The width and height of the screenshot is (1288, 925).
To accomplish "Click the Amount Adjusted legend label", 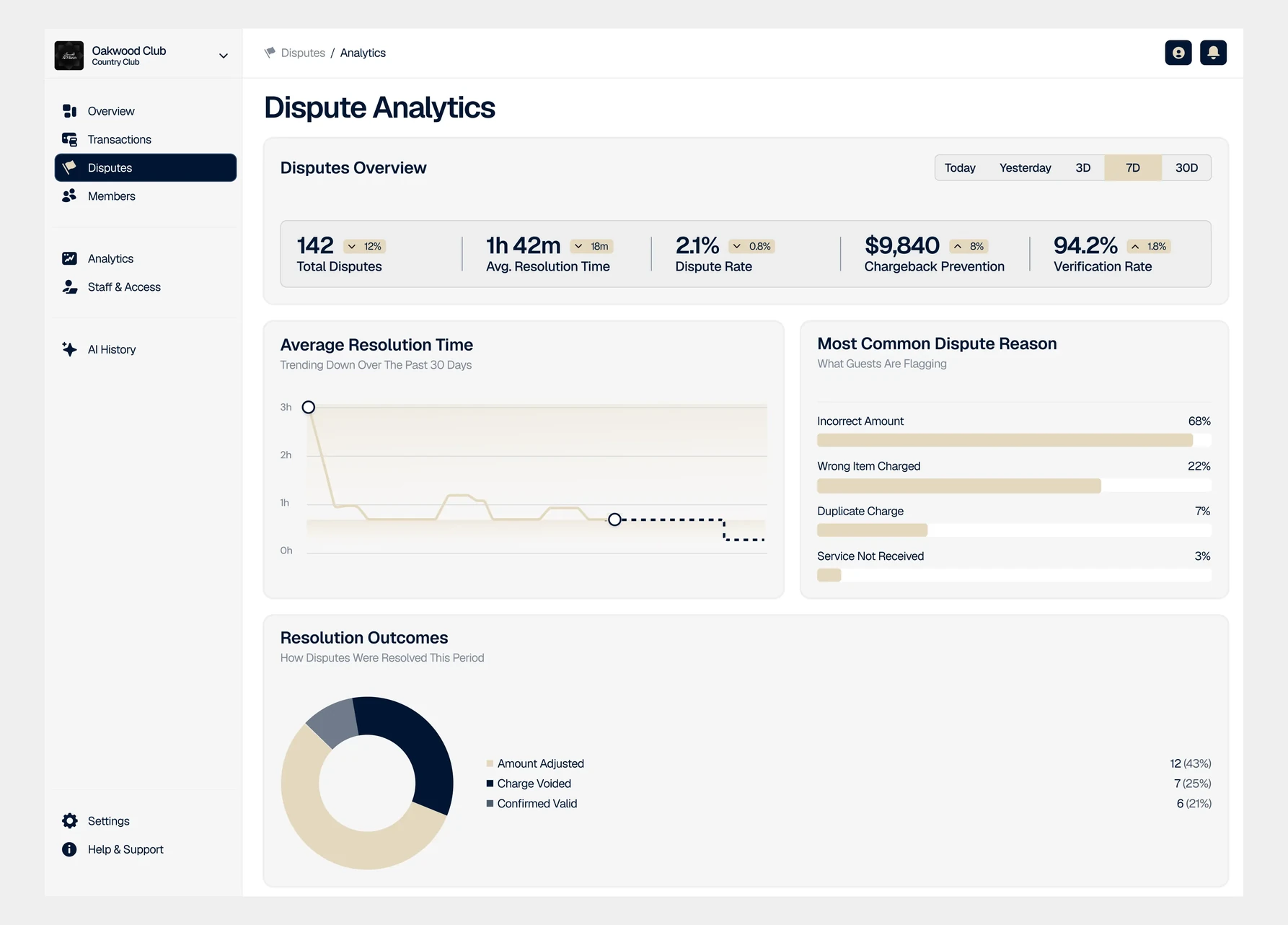I will [x=541, y=763].
